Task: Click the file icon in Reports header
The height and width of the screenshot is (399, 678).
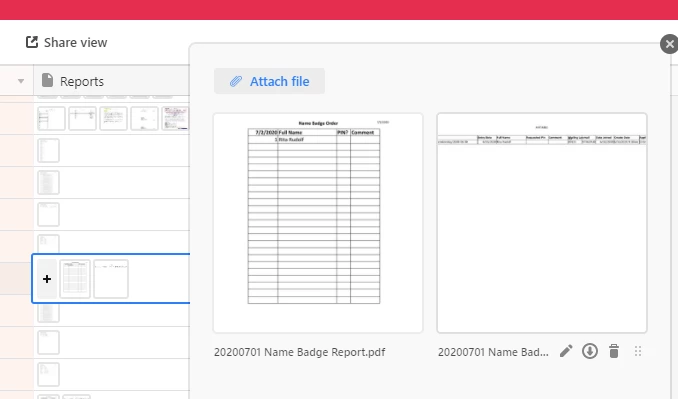Action: [x=47, y=80]
